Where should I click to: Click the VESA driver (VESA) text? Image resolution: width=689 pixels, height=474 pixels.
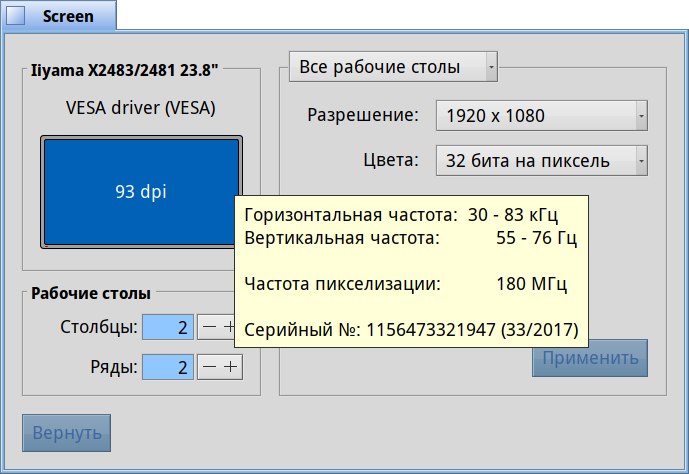[141, 108]
